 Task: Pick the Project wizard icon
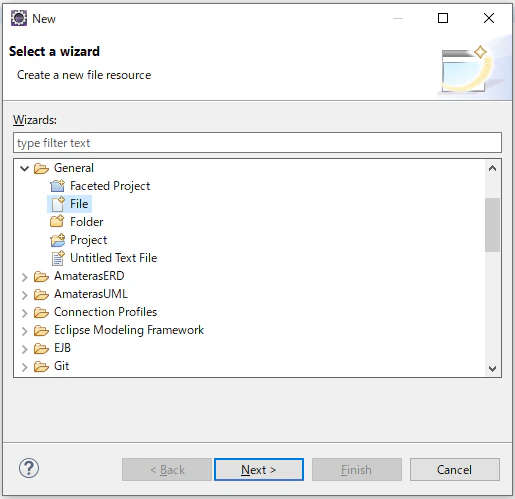point(58,240)
